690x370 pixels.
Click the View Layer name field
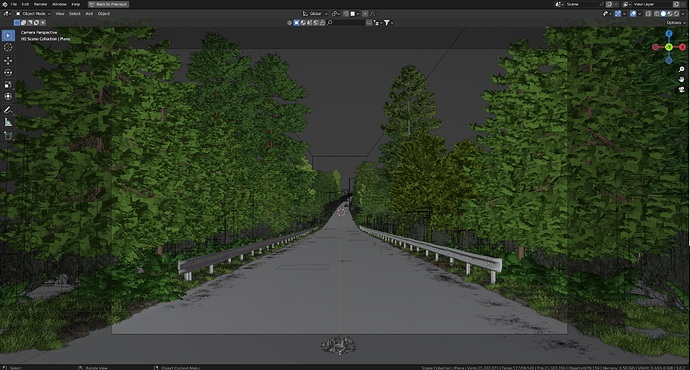(651, 4)
